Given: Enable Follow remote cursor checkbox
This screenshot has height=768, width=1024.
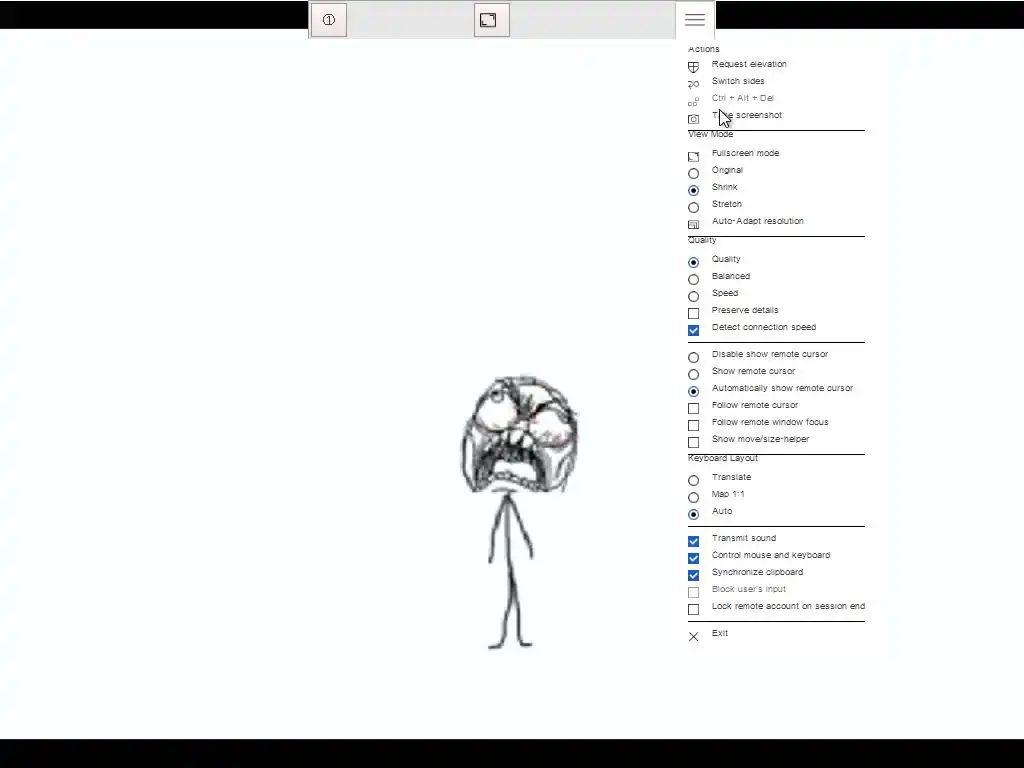Looking at the screenshot, I should coord(694,409).
